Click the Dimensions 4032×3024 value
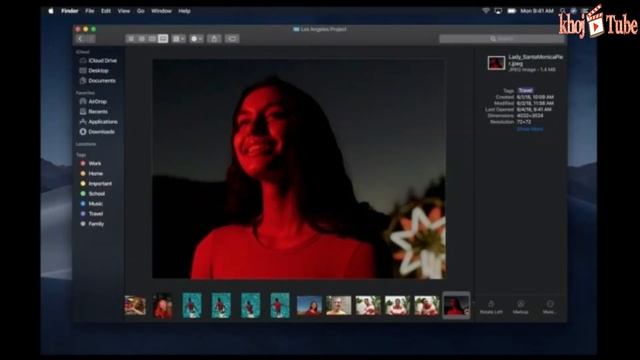 (530, 116)
